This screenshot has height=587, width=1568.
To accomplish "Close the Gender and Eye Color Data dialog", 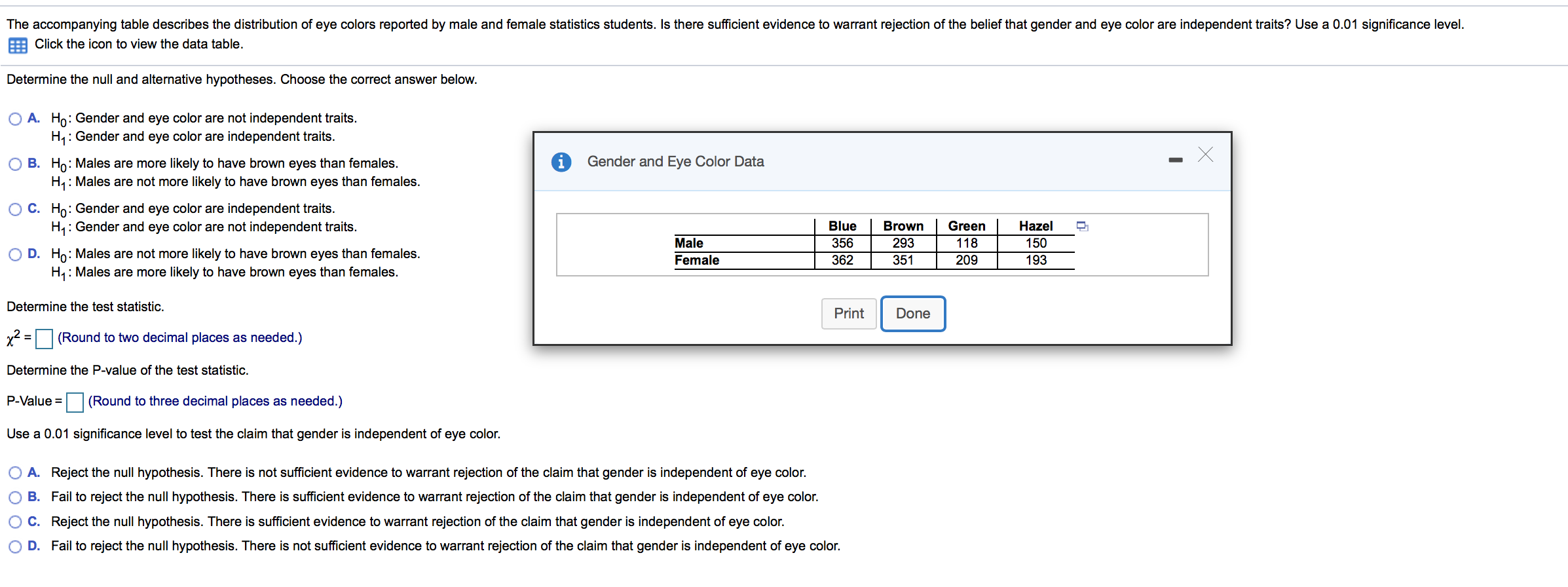I will pos(1205,155).
